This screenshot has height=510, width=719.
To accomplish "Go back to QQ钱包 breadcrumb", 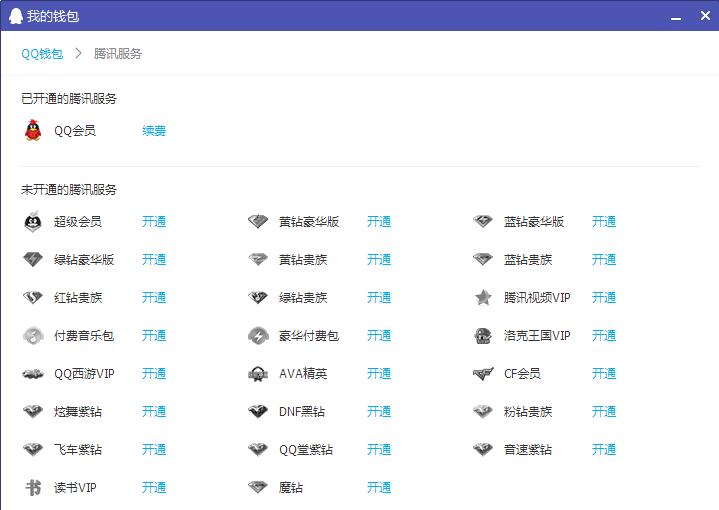I will pos(42,54).
